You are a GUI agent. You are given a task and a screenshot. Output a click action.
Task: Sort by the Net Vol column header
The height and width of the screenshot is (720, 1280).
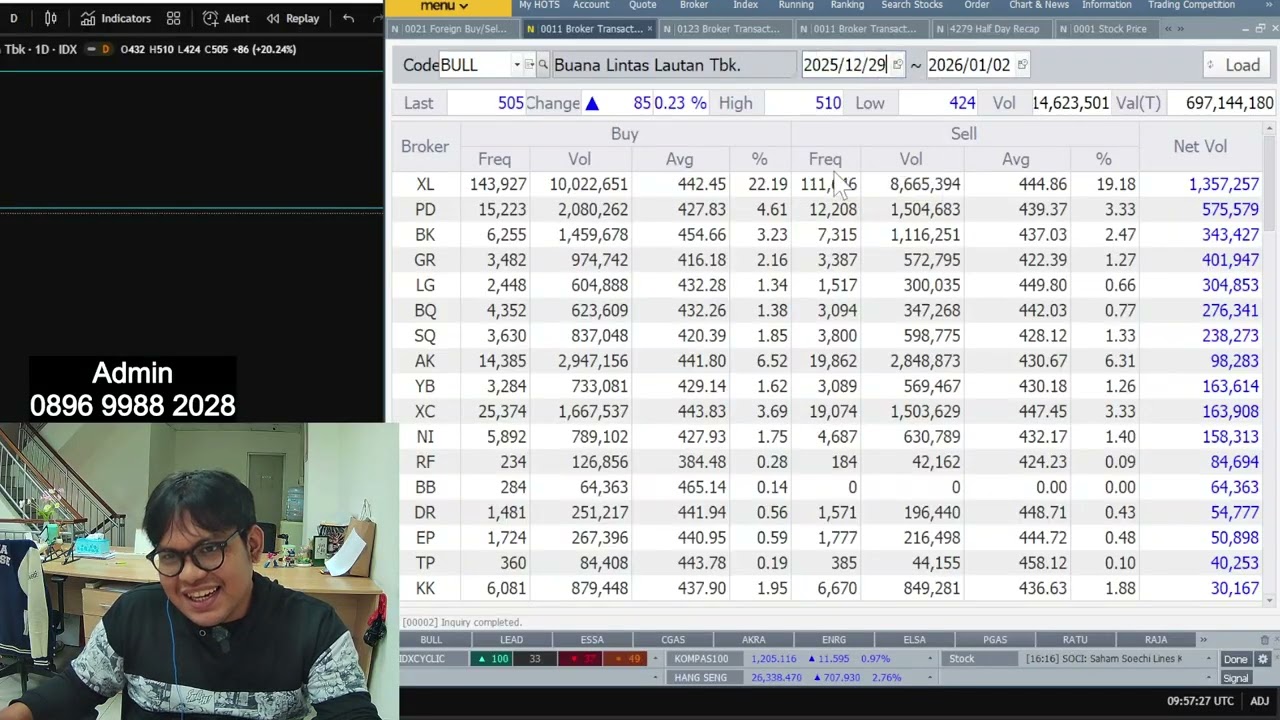tap(1200, 146)
